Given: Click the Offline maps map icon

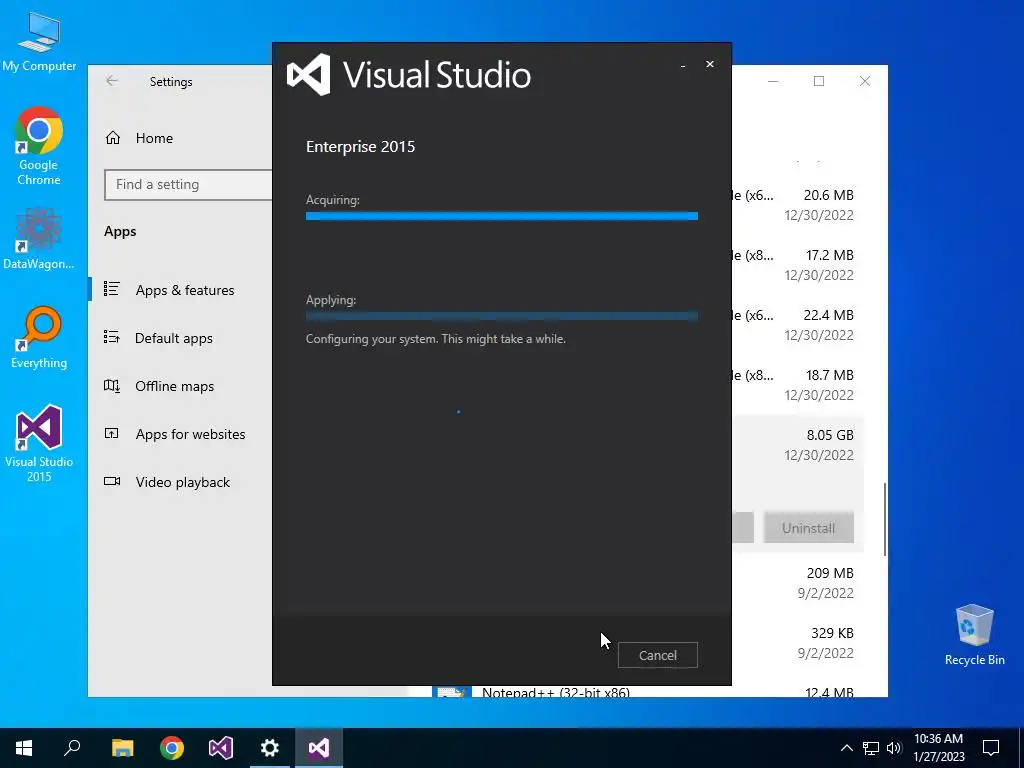Looking at the screenshot, I should pyautogui.click(x=112, y=385).
